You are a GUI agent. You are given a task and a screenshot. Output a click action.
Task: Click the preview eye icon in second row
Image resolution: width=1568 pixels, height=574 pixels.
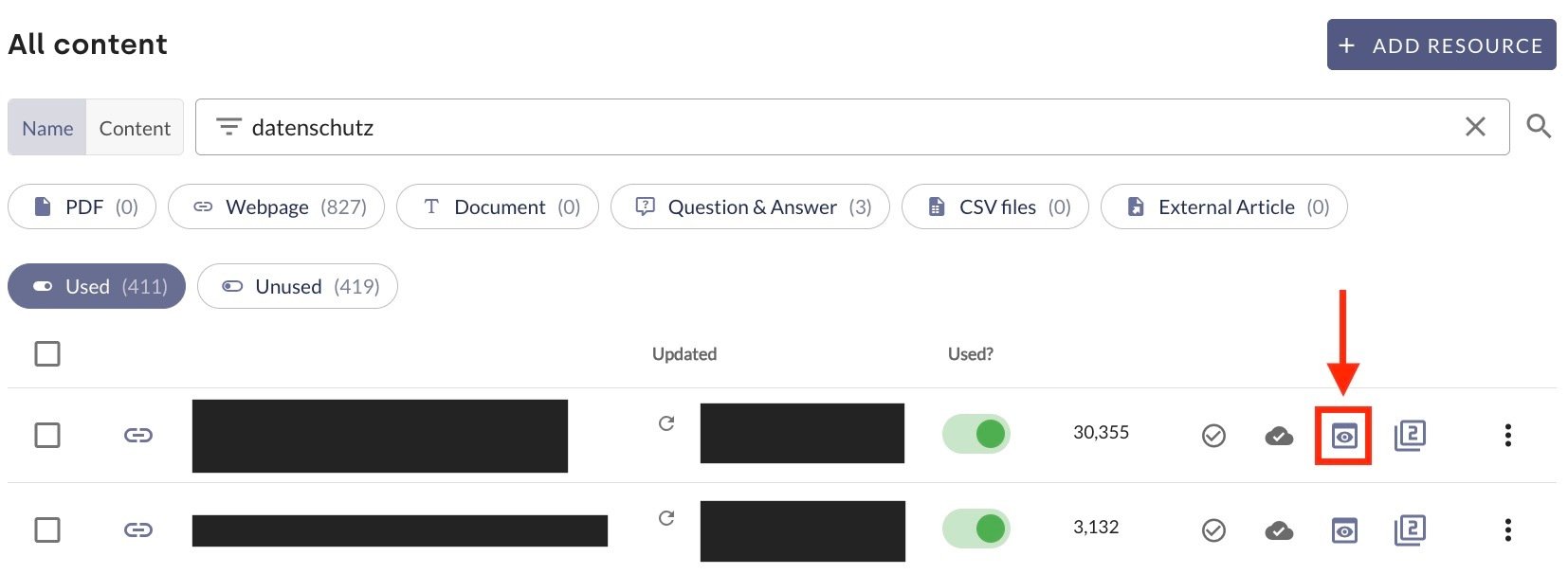pyautogui.click(x=1343, y=530)
